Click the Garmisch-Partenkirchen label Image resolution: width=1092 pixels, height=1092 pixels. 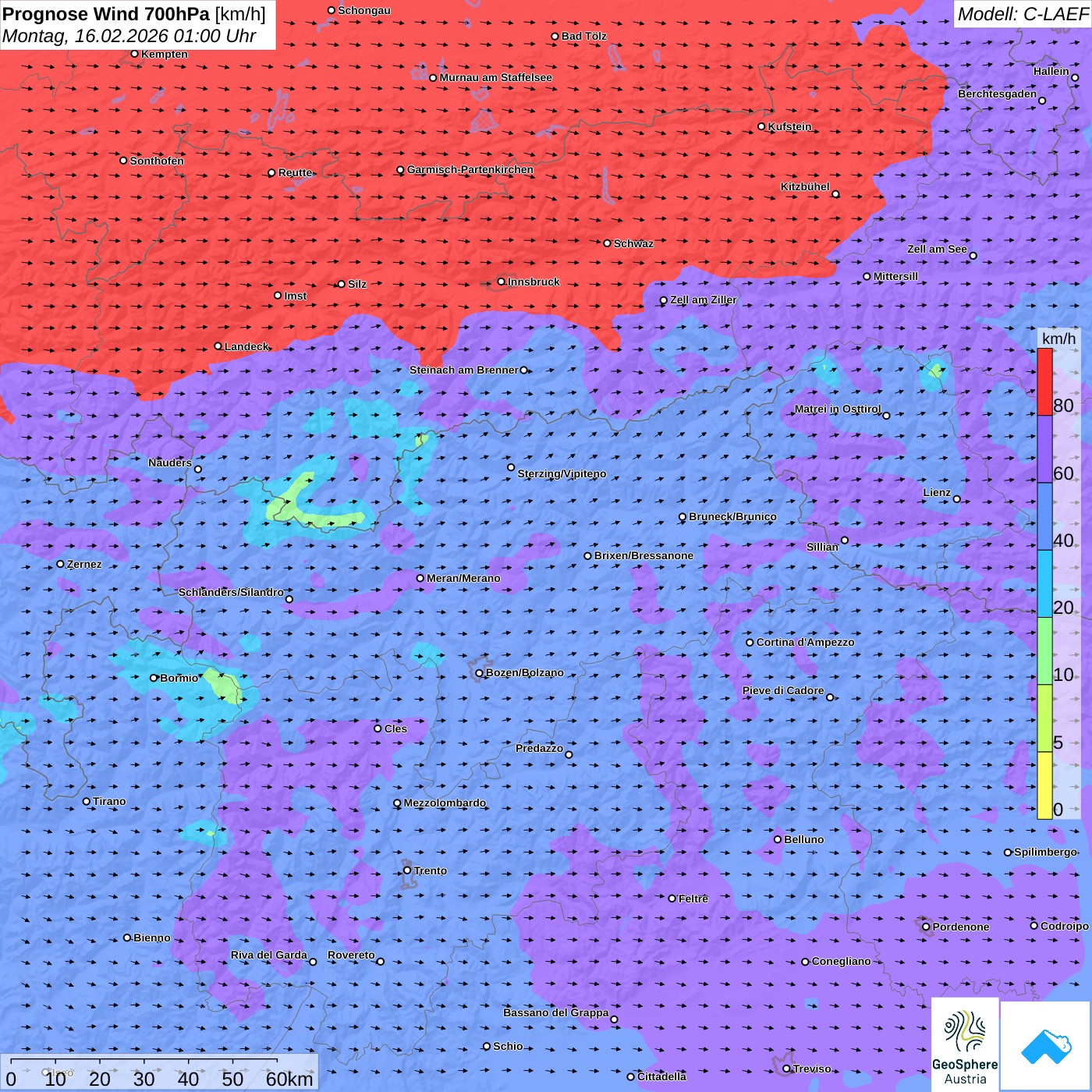coord(470,169)
